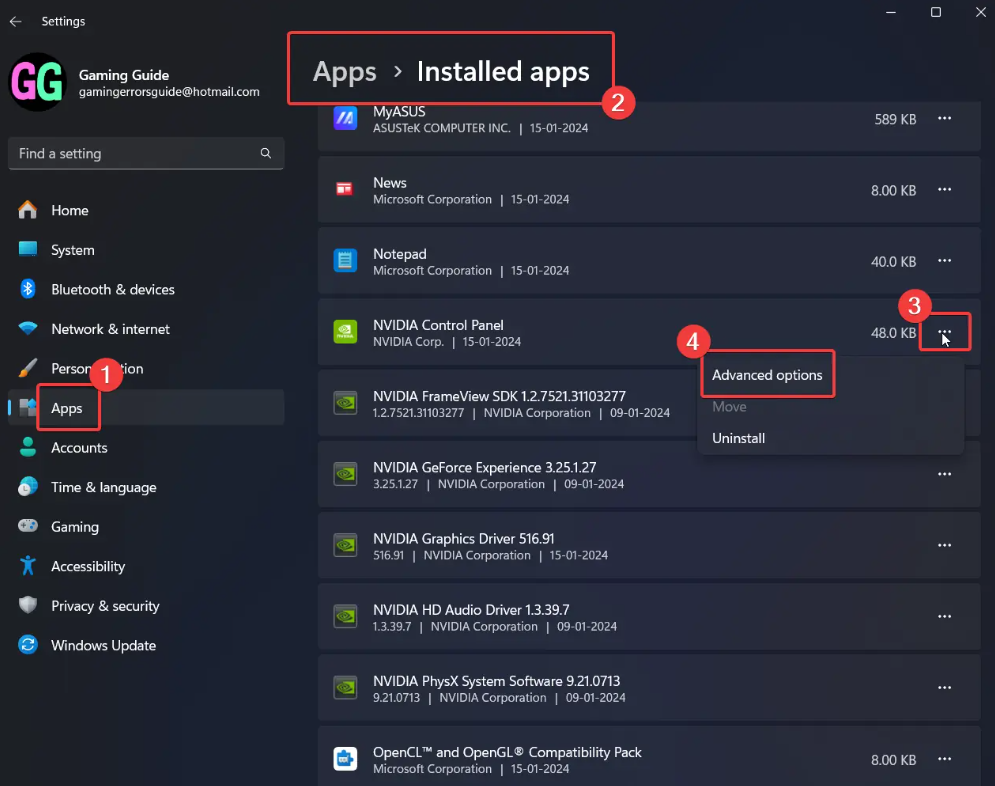Click the NVIDIA FrameView SDK name text
This screenshot has width=995, height=786.
[499, 396]
